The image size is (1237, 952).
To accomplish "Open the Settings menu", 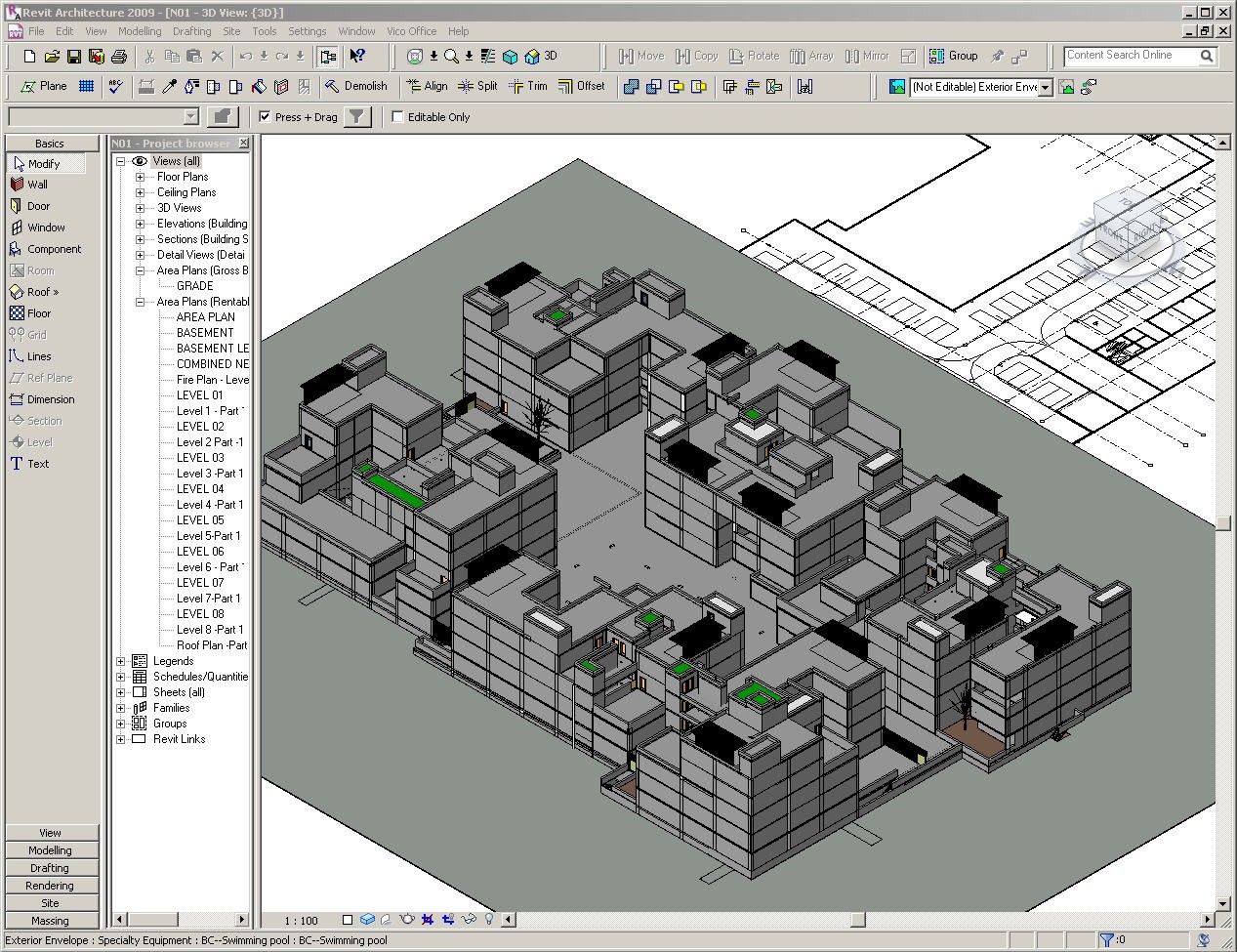I will tap(307, 31).
